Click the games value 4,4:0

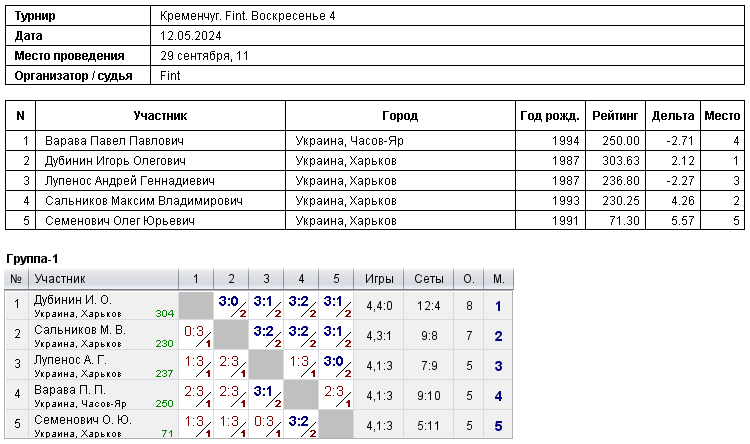[x=379, y=306]
